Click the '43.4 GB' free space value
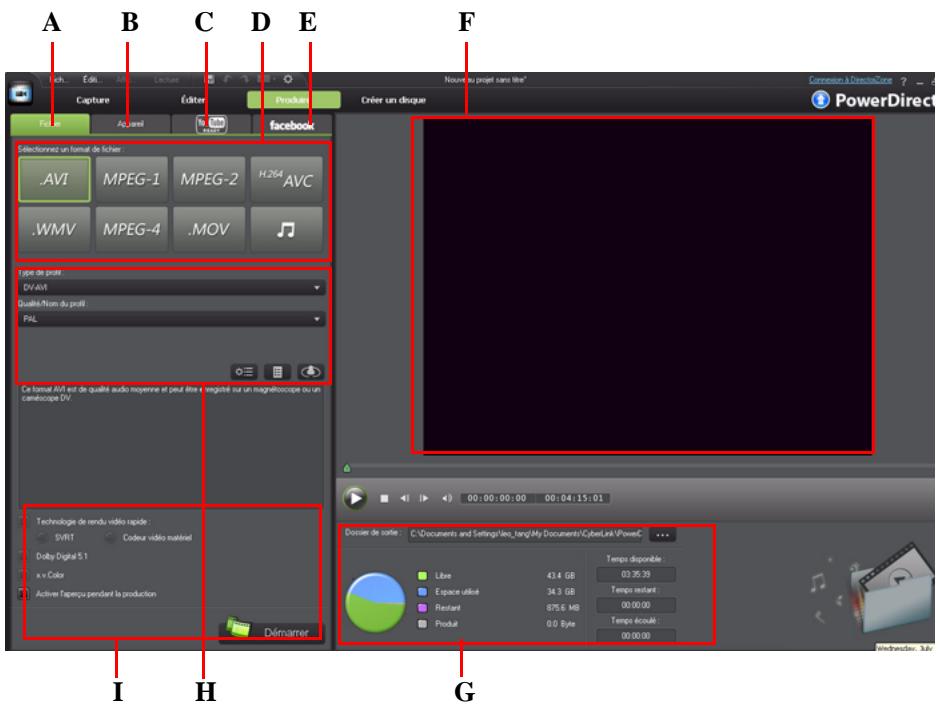This screenshot has width=940, height=709. coord(561,575)
